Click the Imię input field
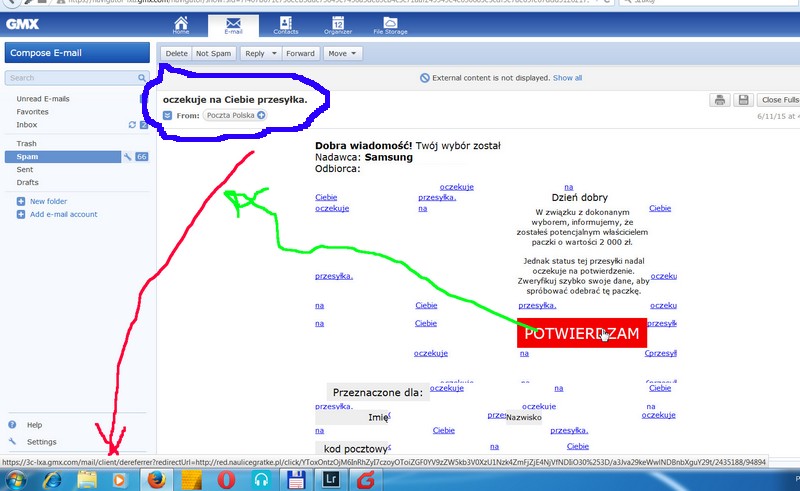Image resolution: width=800 pixels, height=491 pixels. pyautogui.click(x=352, y=417)
